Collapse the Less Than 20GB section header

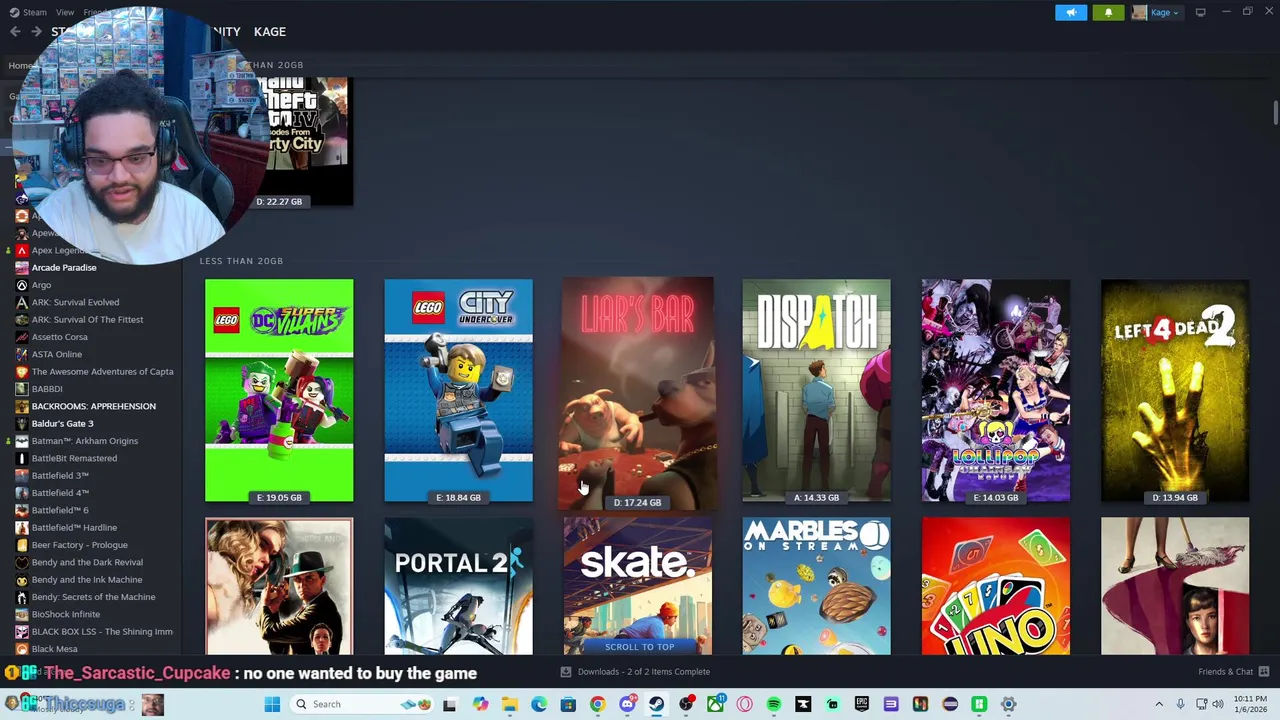241,261
